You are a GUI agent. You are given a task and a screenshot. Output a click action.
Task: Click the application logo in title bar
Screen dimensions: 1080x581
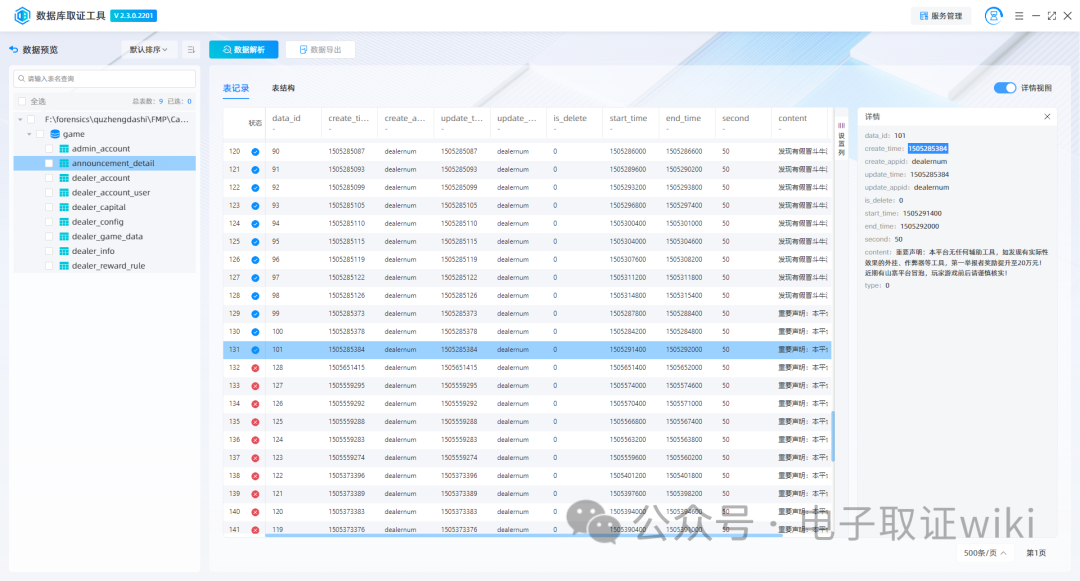click(x=22, y=15)
